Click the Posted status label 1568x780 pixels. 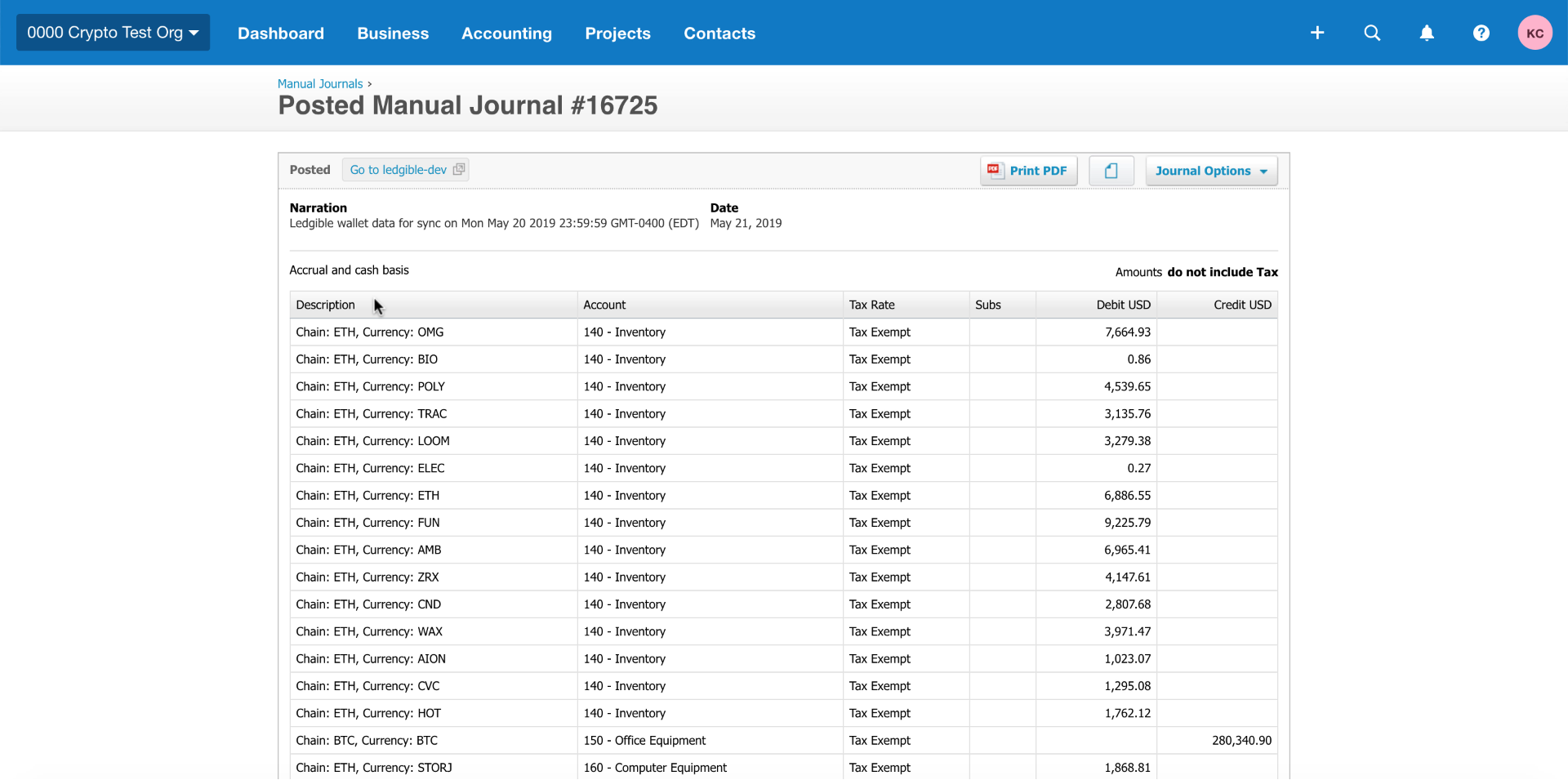coord(310,170)
